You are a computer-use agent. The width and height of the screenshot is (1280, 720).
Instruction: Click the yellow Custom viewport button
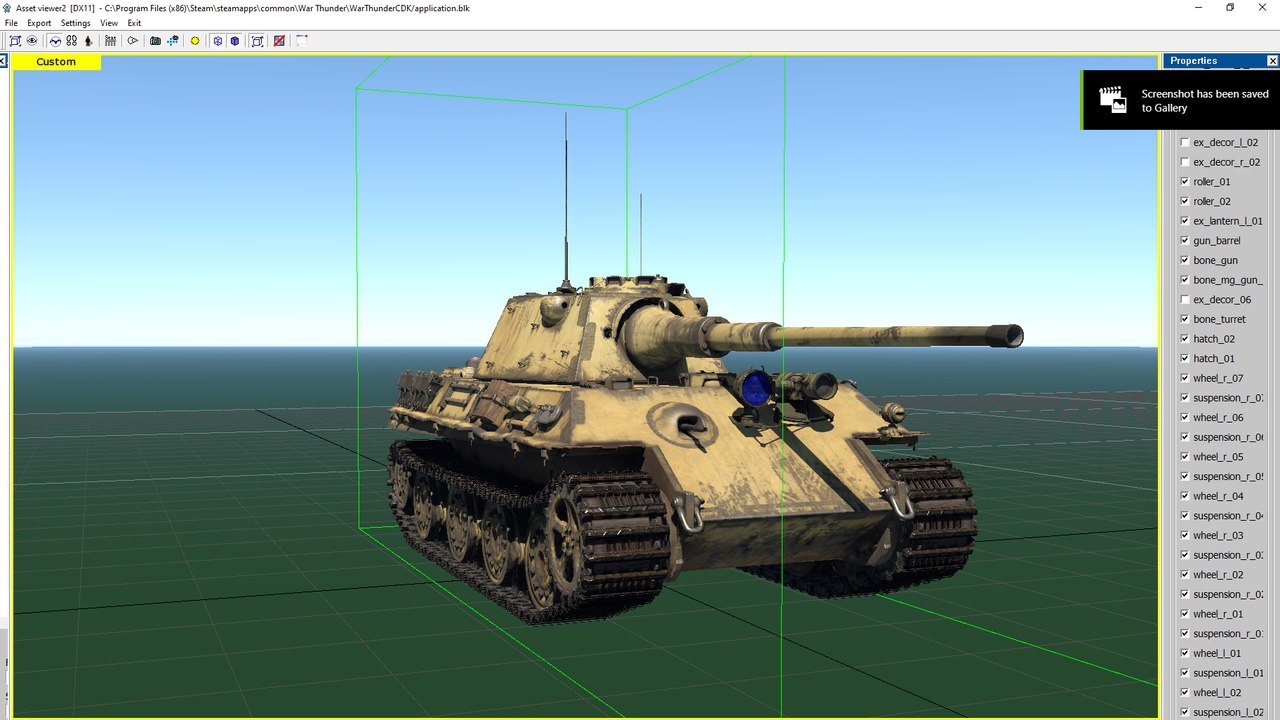tap(56, 62)
